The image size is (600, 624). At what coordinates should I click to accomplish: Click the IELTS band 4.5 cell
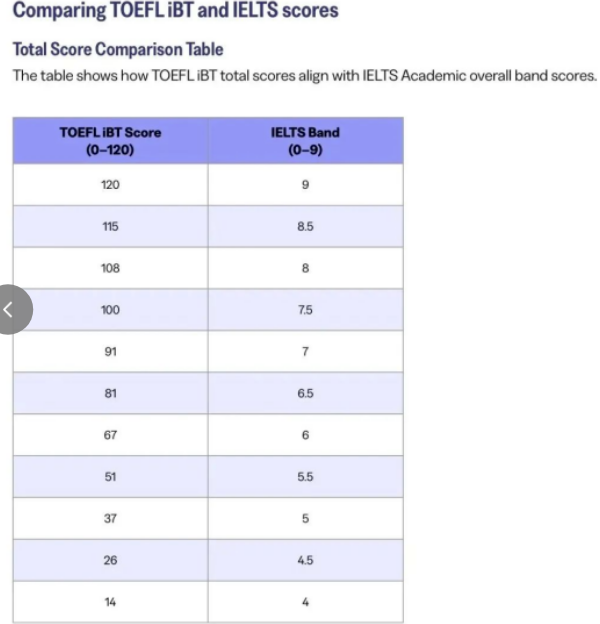(x=305, y=560)
